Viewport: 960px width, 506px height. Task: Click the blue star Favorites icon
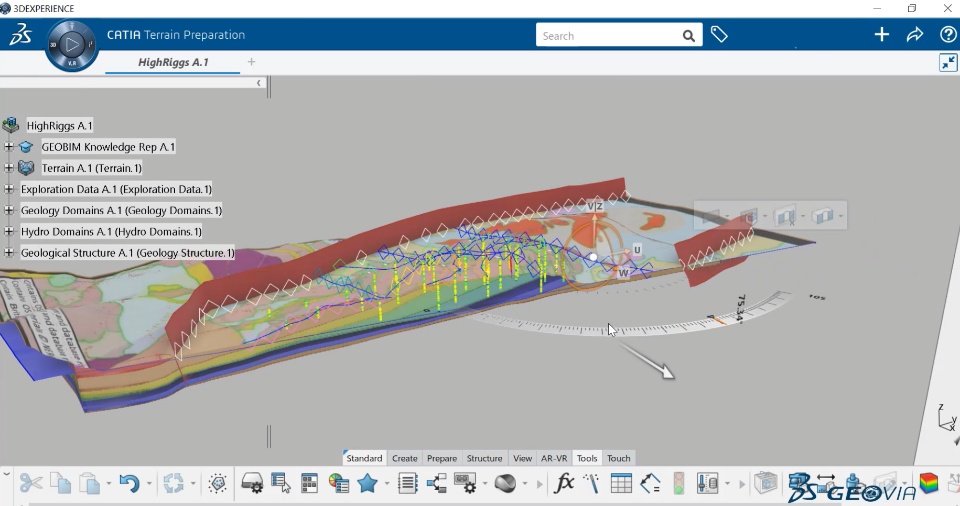point(367,483)
